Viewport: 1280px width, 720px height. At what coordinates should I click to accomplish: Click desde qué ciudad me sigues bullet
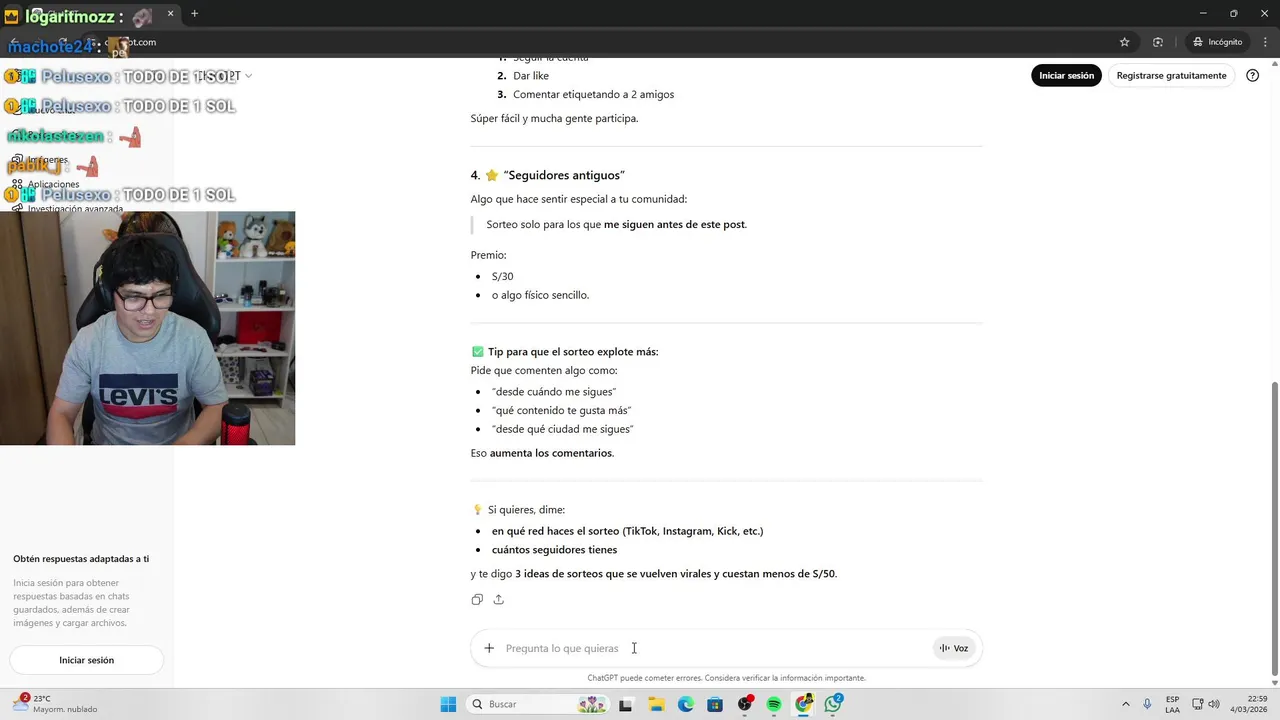(x=562, y=429)
